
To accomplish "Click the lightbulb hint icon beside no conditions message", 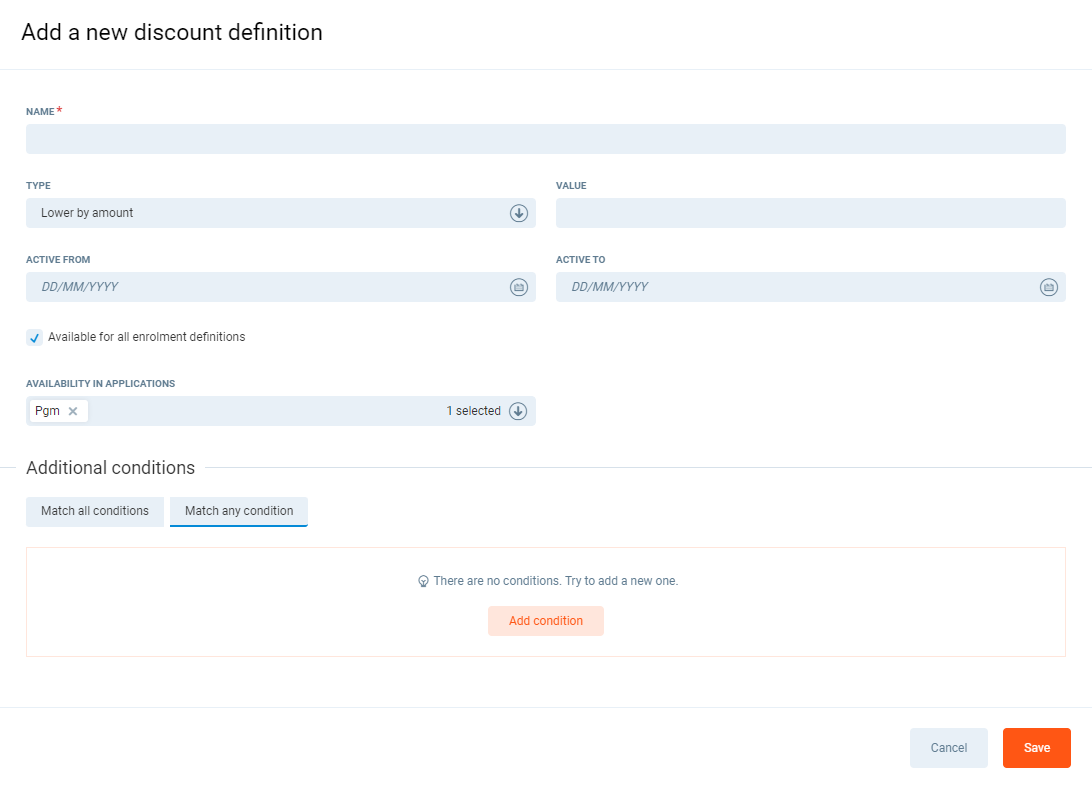I will (x=423, y=581).
